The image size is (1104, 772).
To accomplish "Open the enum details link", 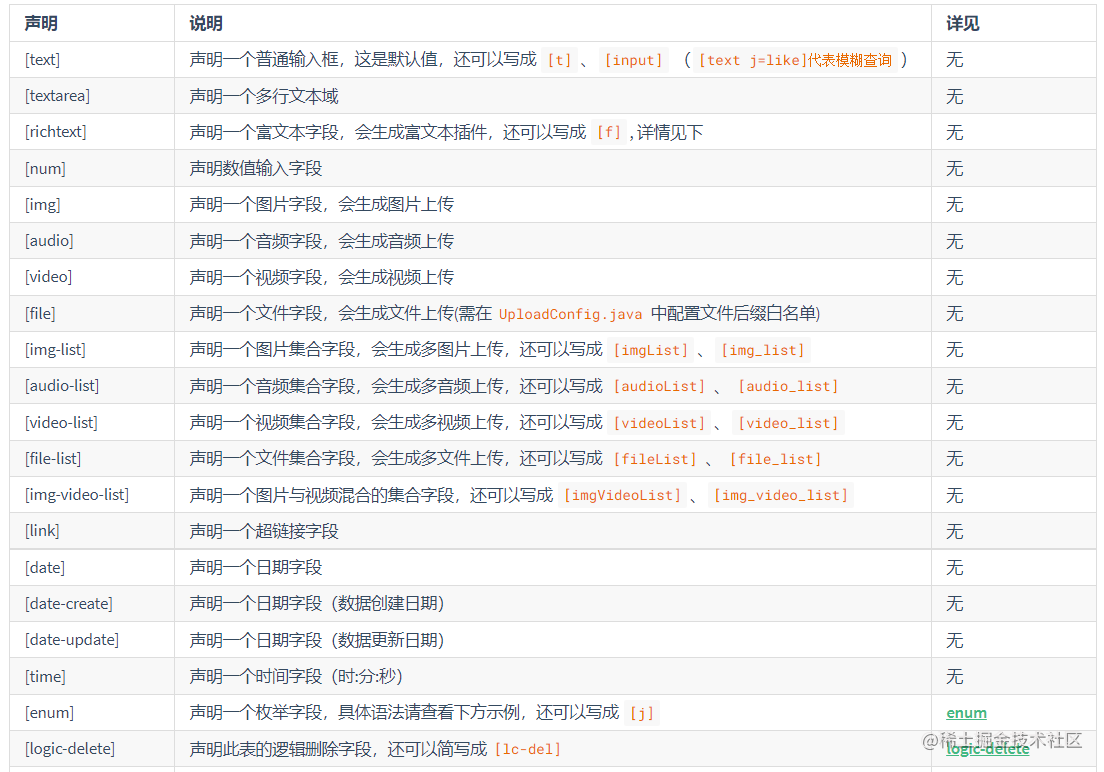I will click(966, 713).
